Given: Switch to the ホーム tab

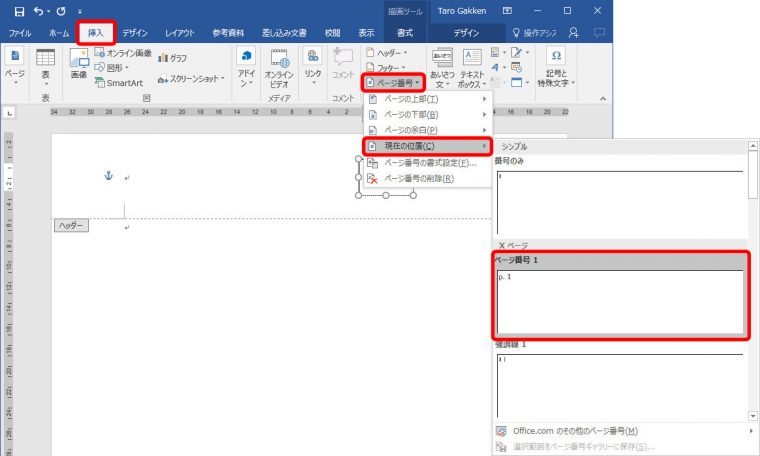Looking at the screenshot, I should 59,33.
